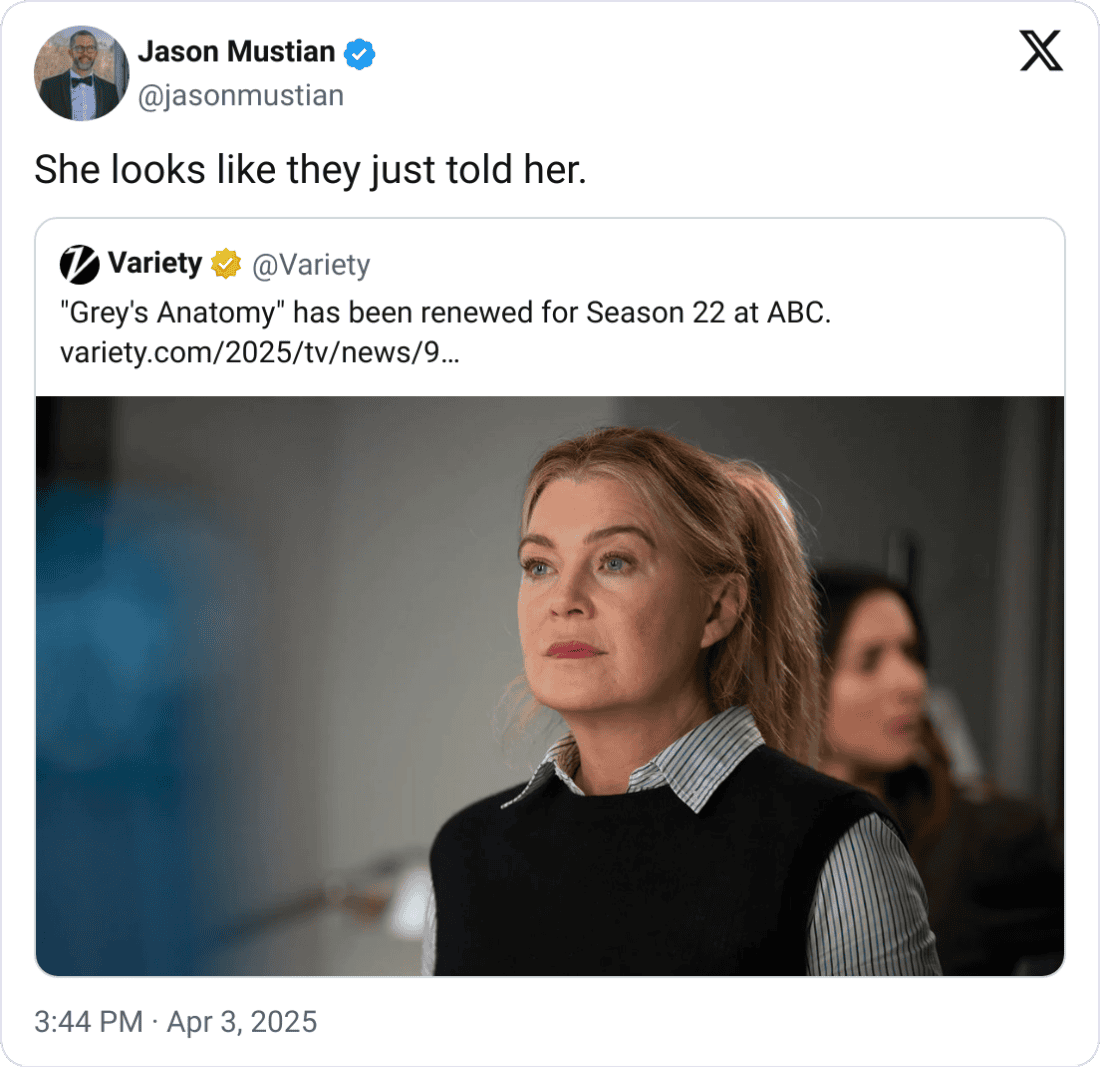
Task: Open Jason Mustian's profile picture
Action: click(84, 73)
